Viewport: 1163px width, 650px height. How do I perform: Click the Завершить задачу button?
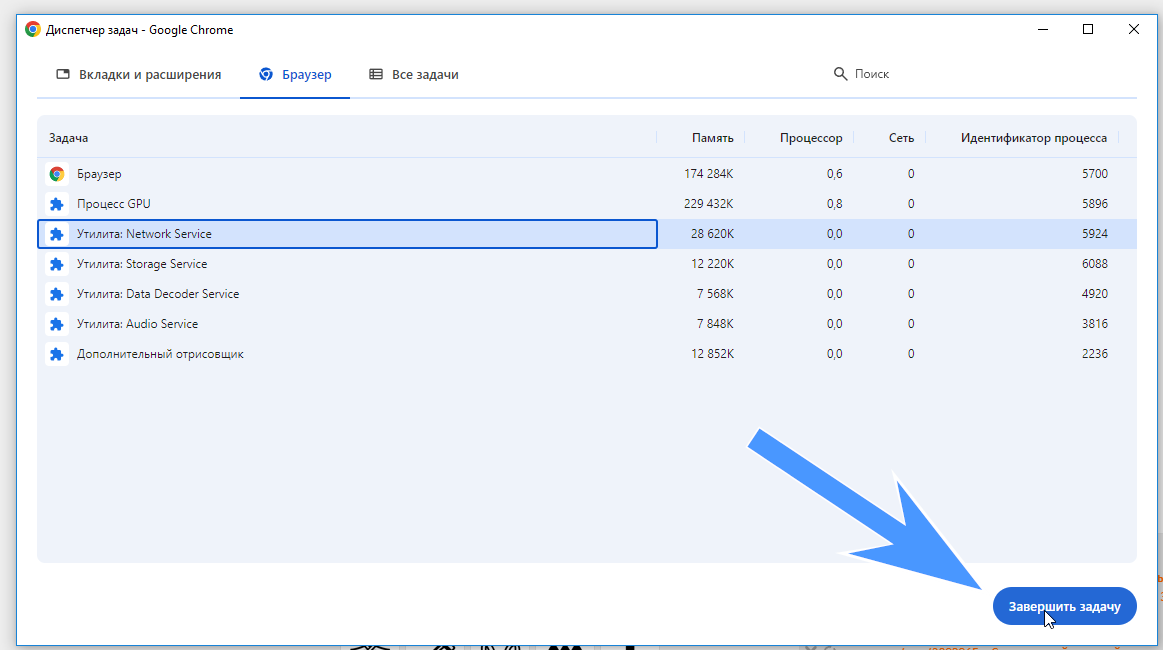click(1064, 606)
